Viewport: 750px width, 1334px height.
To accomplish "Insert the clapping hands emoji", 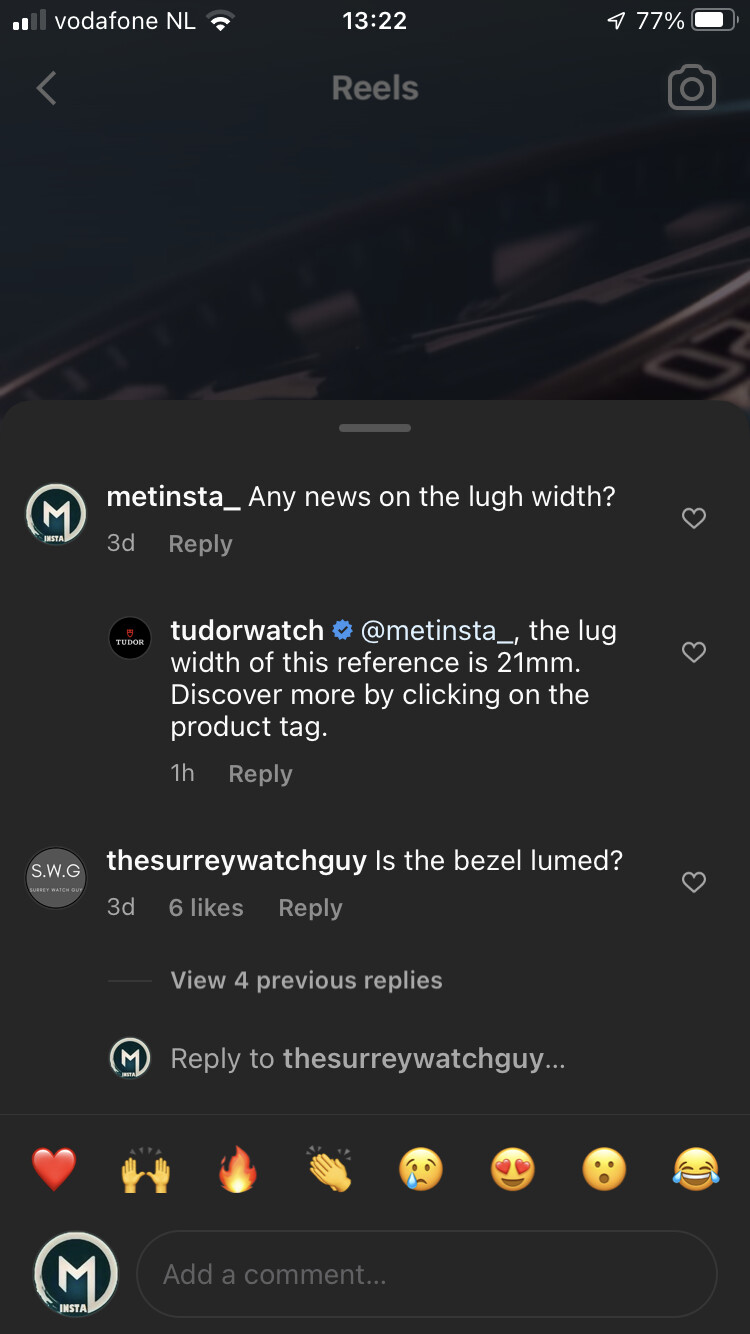I will coord(330,1169).
